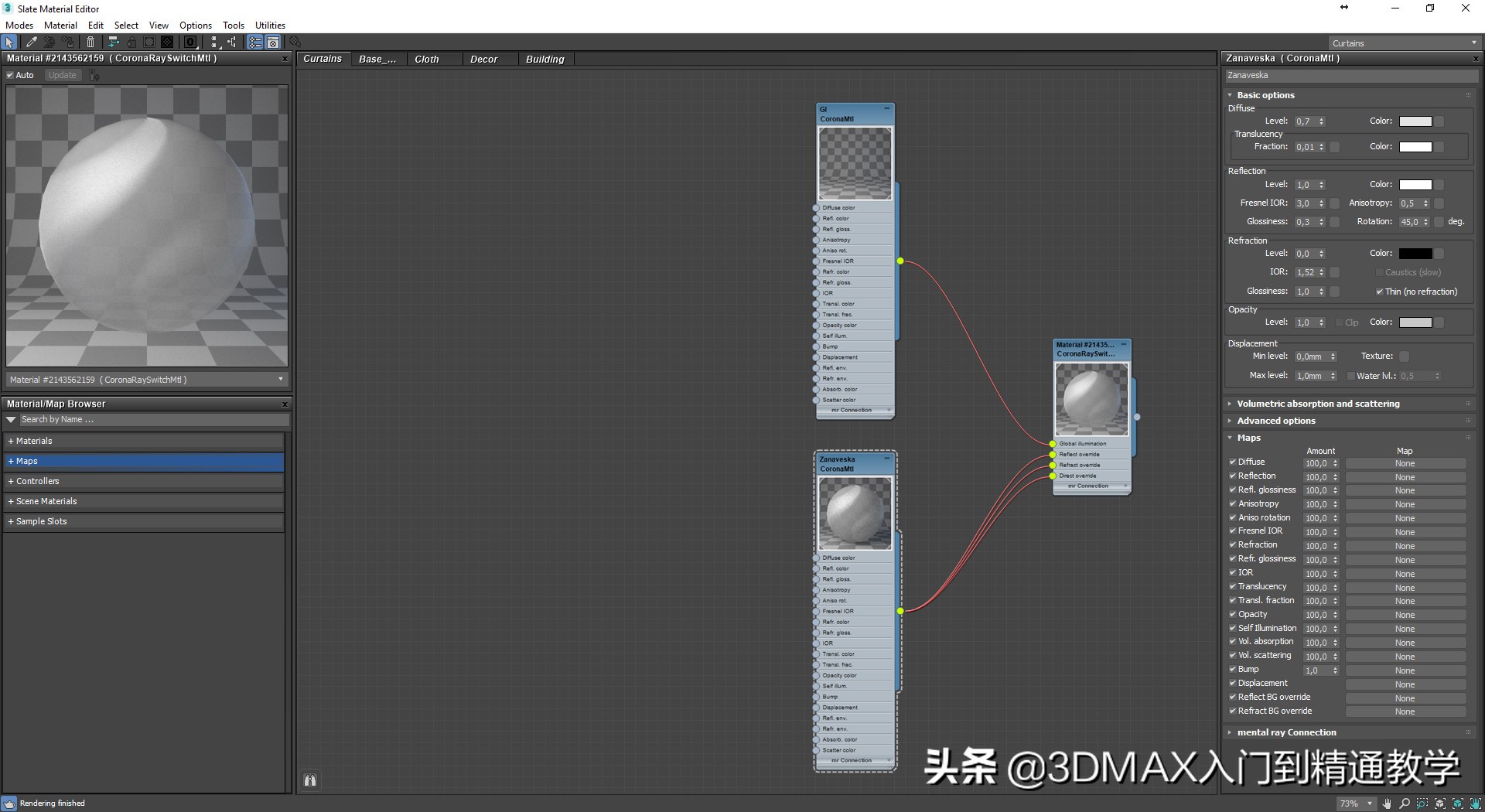This screenshot has height=812, width=1485.
Task: Uncheck the Bump map checkbox in Maps rollout
Action: tap(1233, 670)
